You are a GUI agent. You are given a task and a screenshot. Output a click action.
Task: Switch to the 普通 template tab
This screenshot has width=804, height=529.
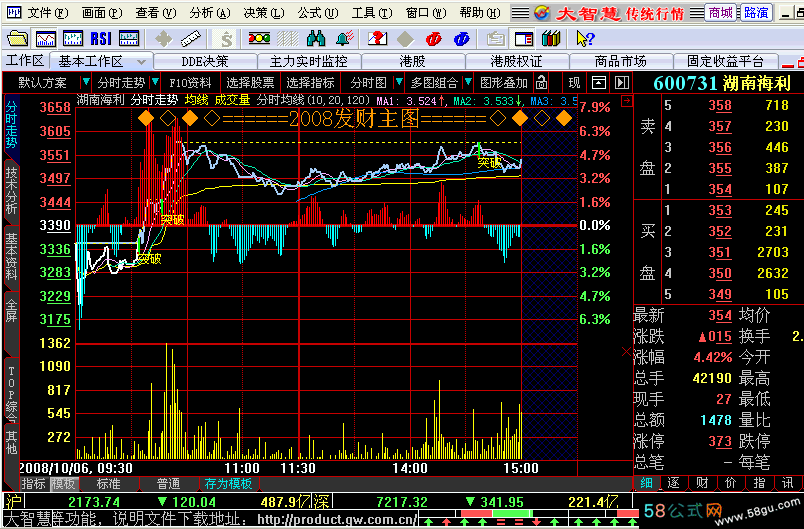[169, 483]
